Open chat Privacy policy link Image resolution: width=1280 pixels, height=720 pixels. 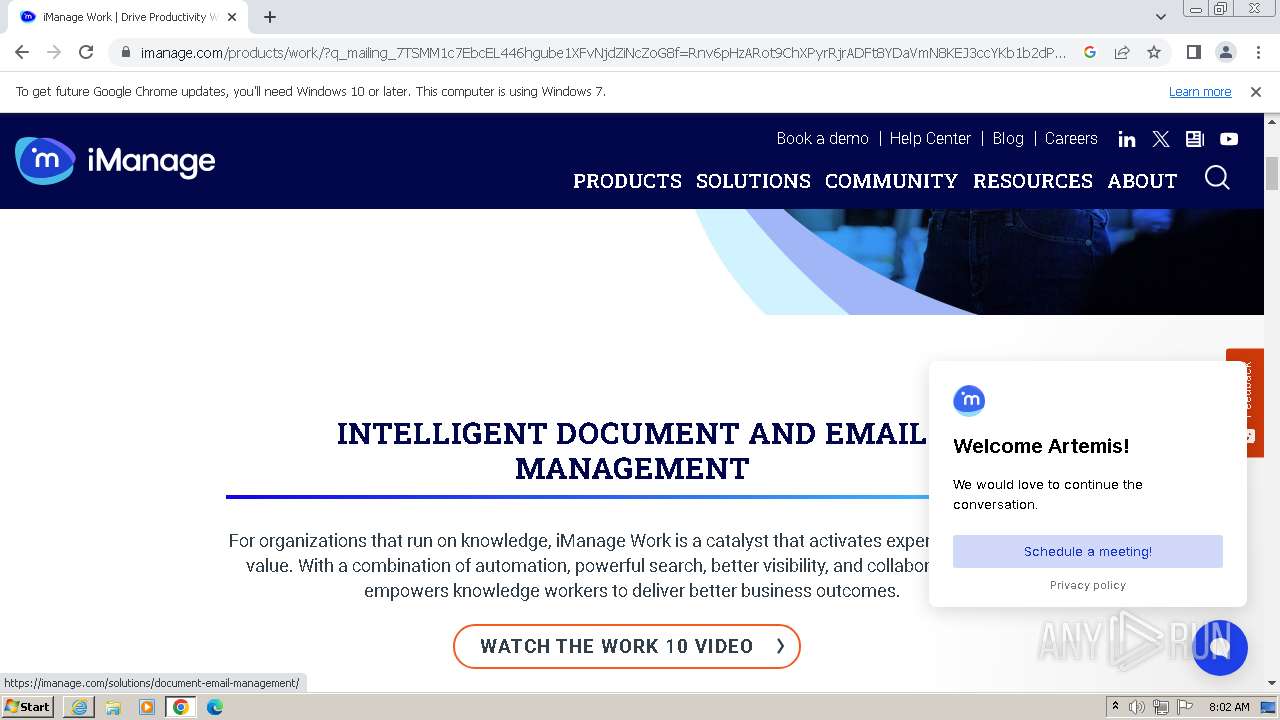point(1088,585)
